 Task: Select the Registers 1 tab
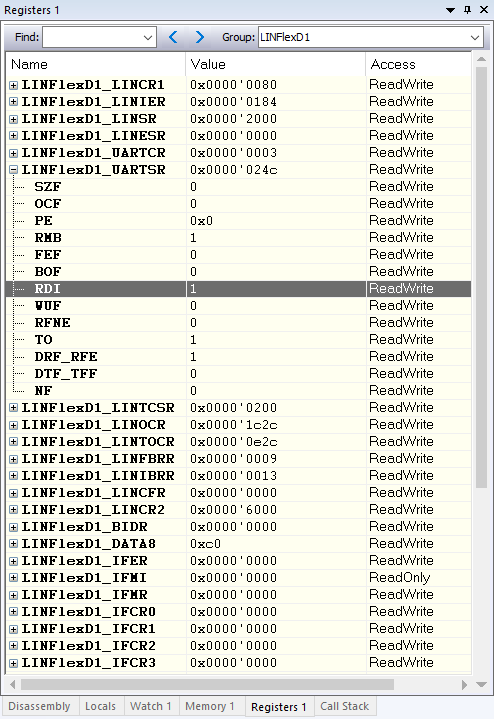[279, 707]
